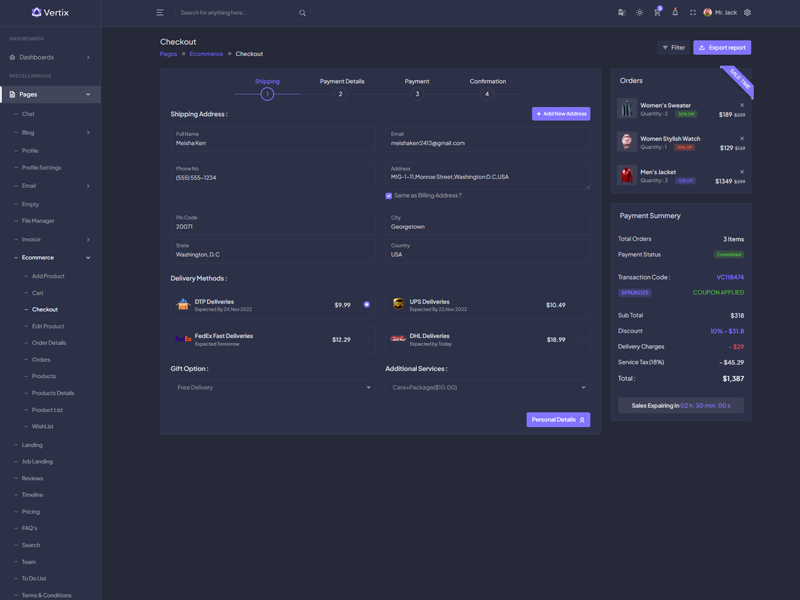Open settings gear icon in header

747,13
